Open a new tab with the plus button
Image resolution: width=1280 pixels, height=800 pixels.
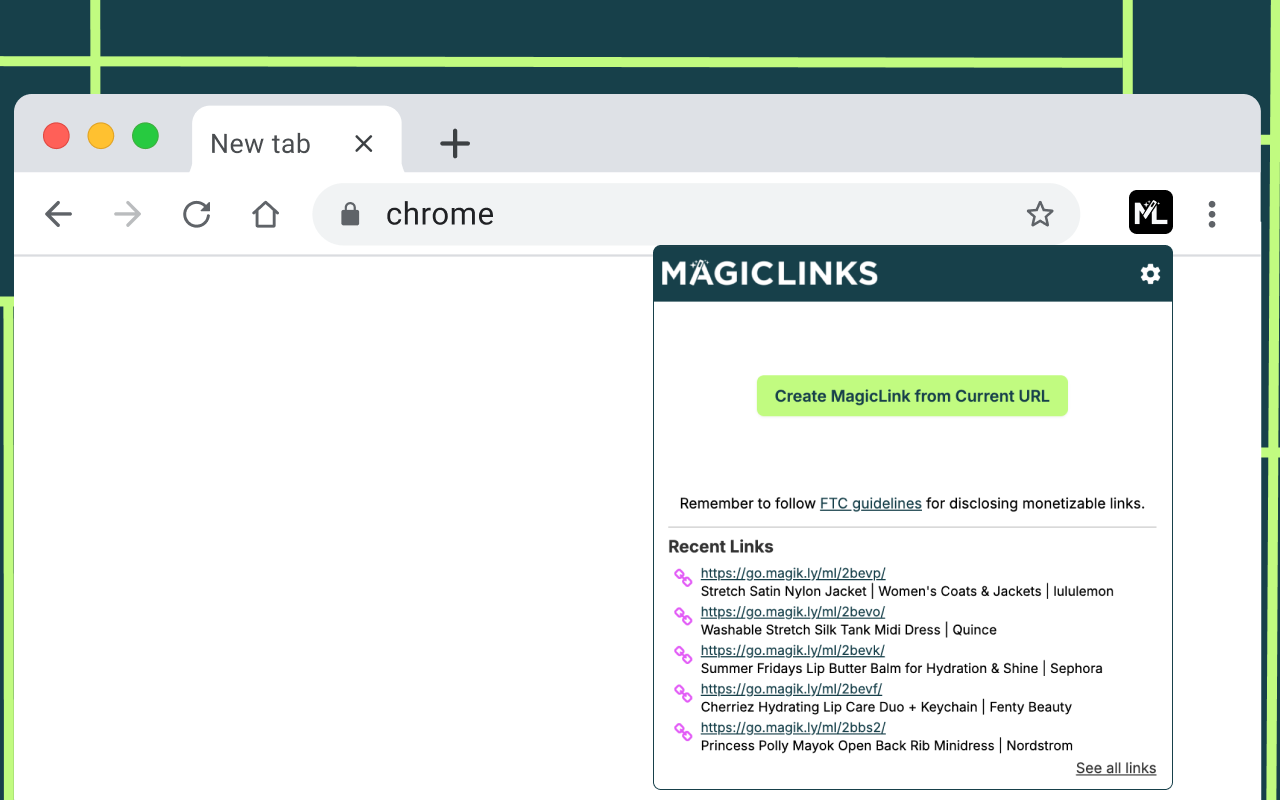click(x=455, y=143)
